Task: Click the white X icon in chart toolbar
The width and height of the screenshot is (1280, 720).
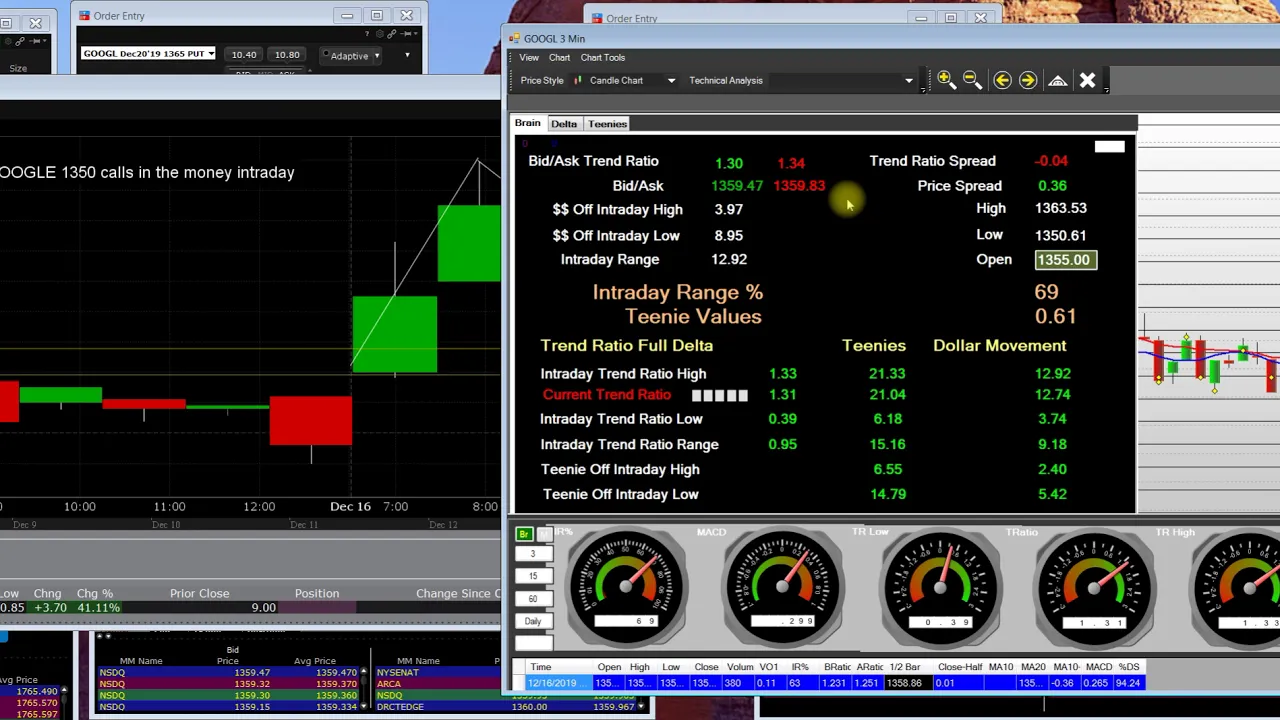Action: [1087, 80]
